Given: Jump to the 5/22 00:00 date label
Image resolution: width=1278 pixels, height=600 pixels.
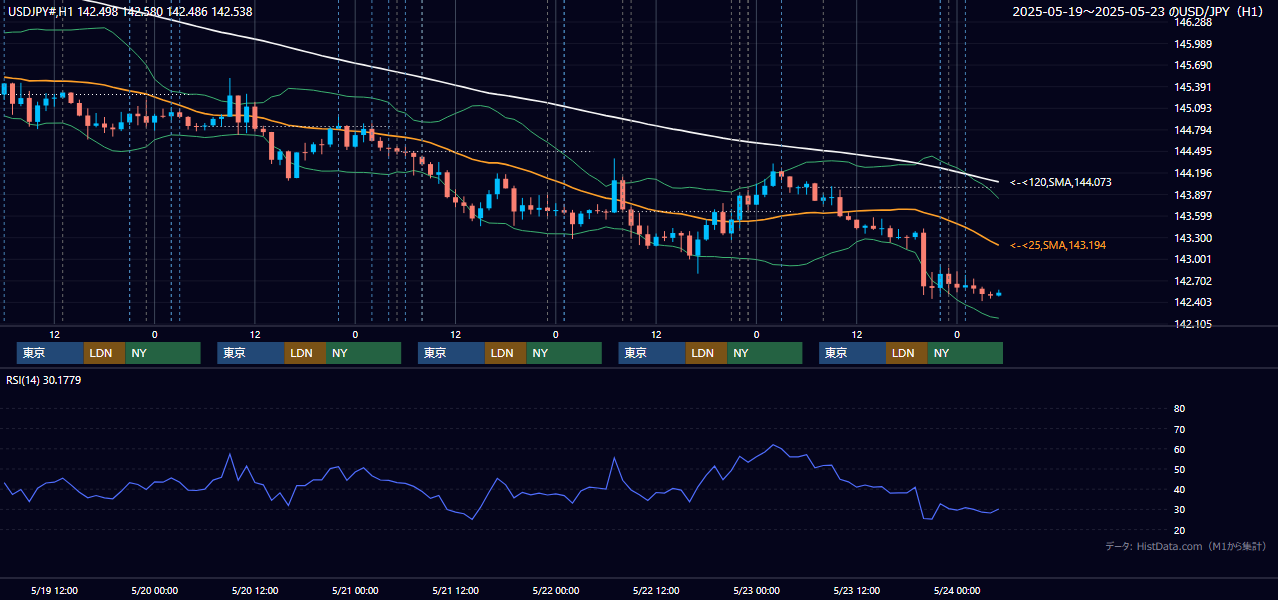Looking at the screenshot, I should point(555,590).
